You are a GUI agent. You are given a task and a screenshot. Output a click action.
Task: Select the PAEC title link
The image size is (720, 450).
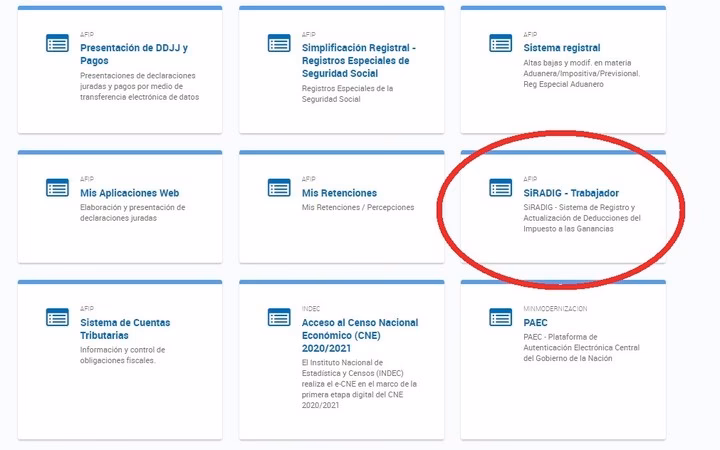(x=537, y=323)
